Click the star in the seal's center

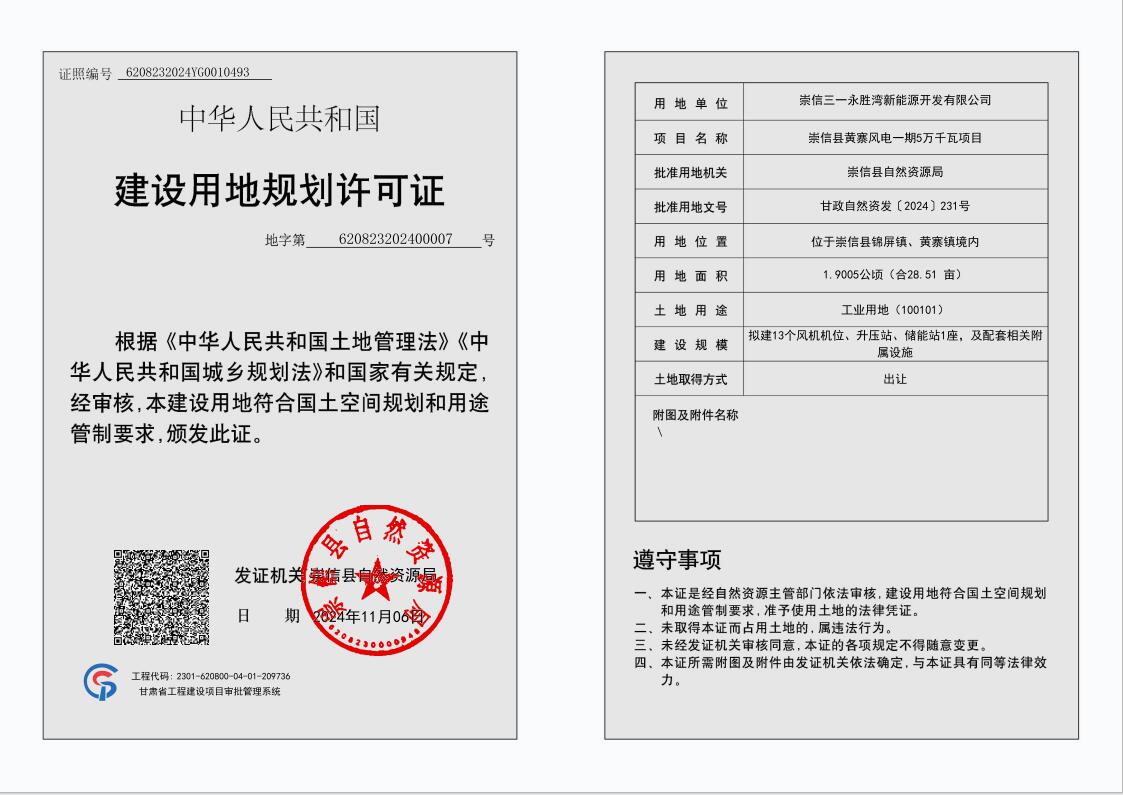pos(377,577)
